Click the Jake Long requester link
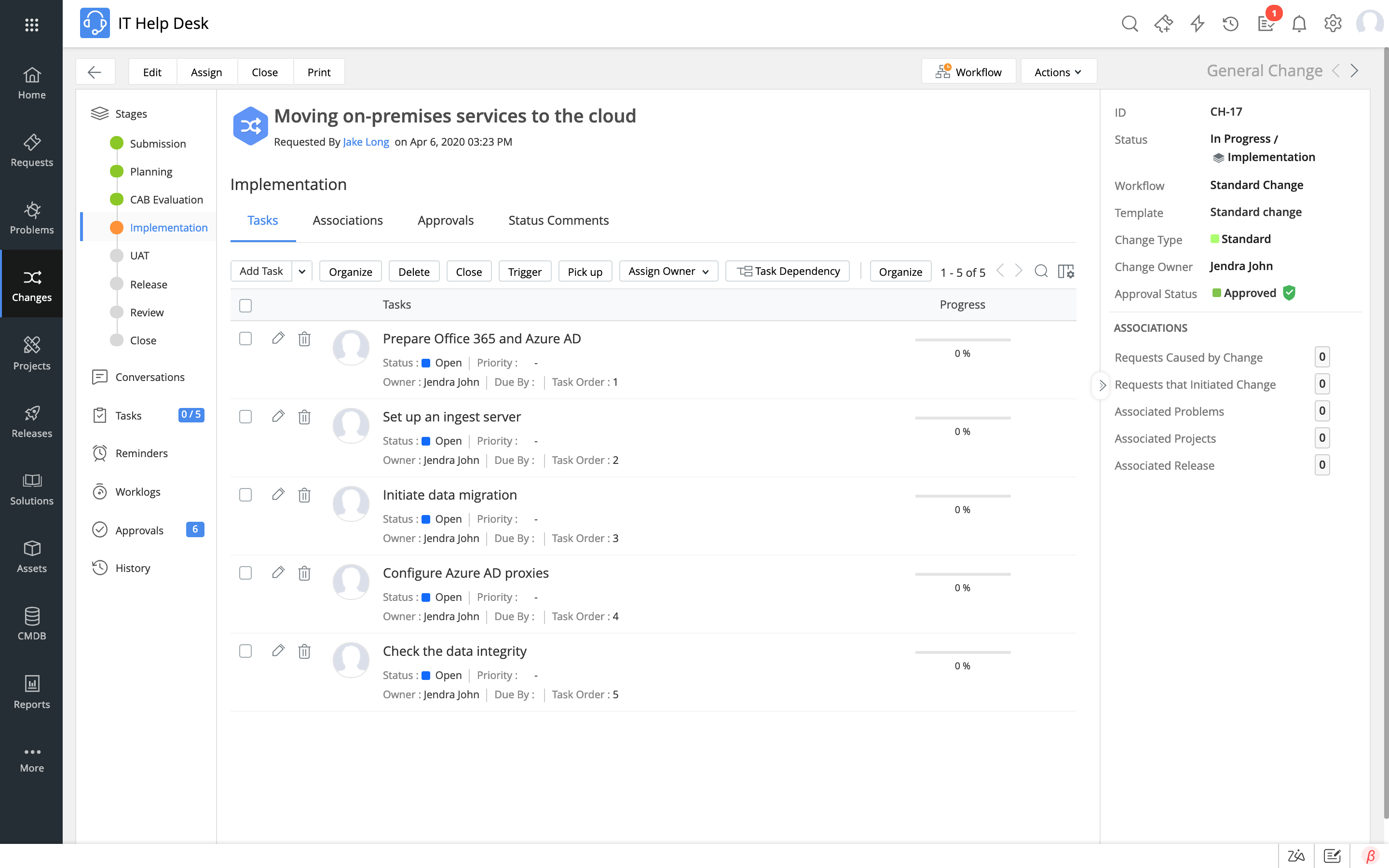Viewport: 1389px width, 868px height. [x=365, y=142]
